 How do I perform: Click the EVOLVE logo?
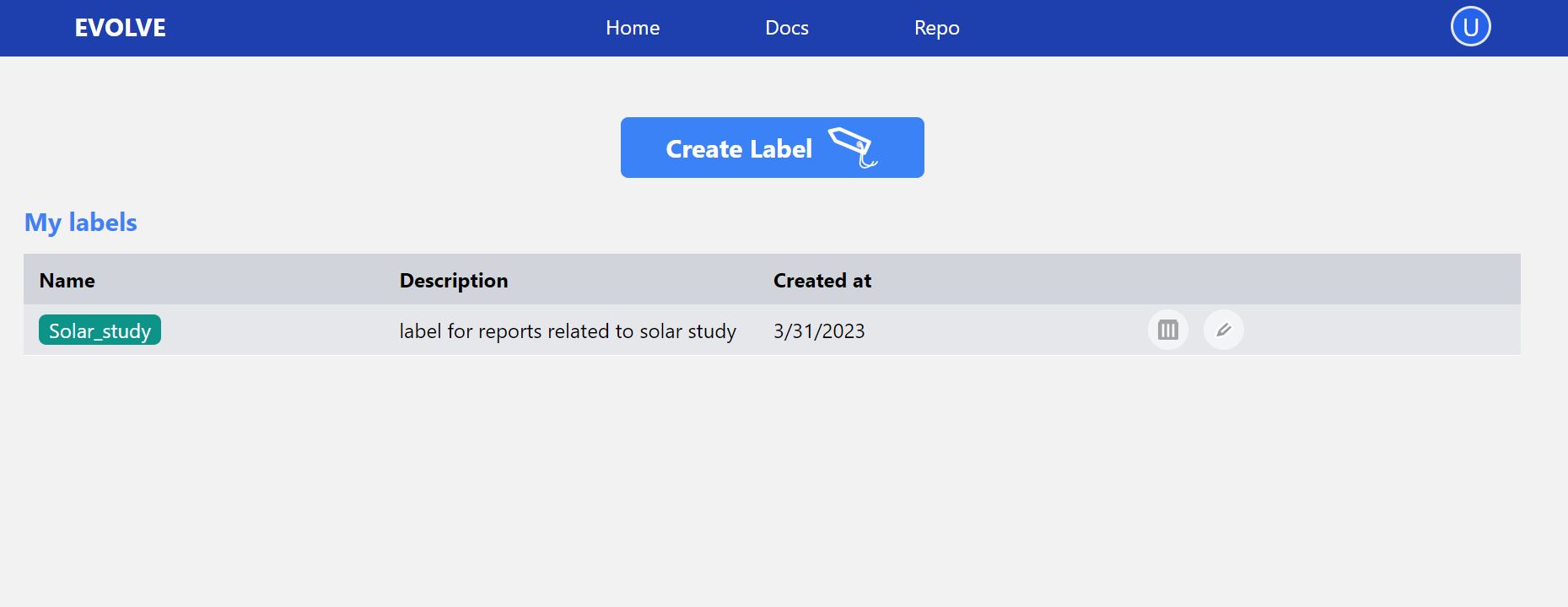(x=120, y=28)
